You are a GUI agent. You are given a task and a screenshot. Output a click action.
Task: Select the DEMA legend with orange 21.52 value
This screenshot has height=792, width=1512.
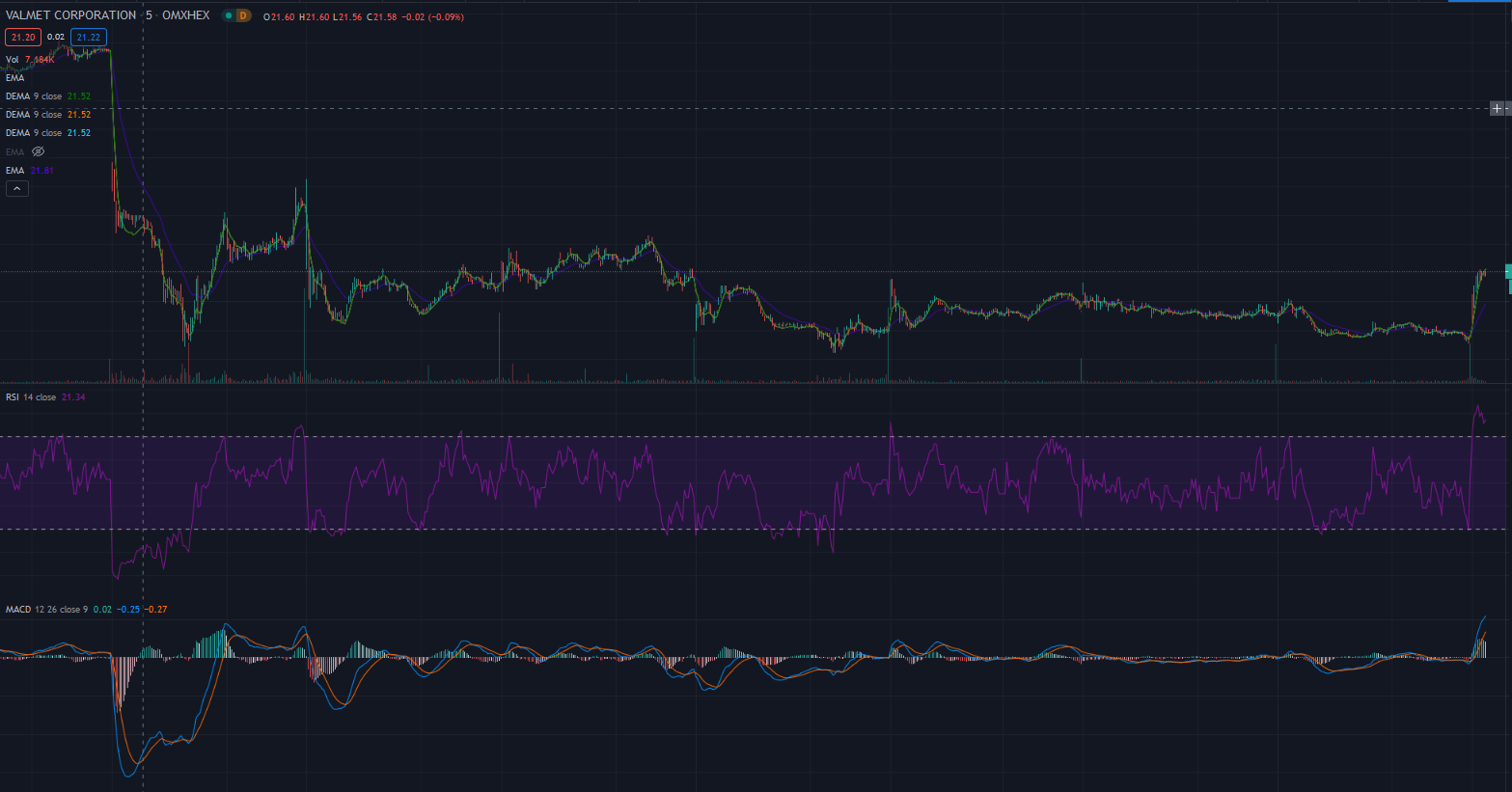click(48, 115)
